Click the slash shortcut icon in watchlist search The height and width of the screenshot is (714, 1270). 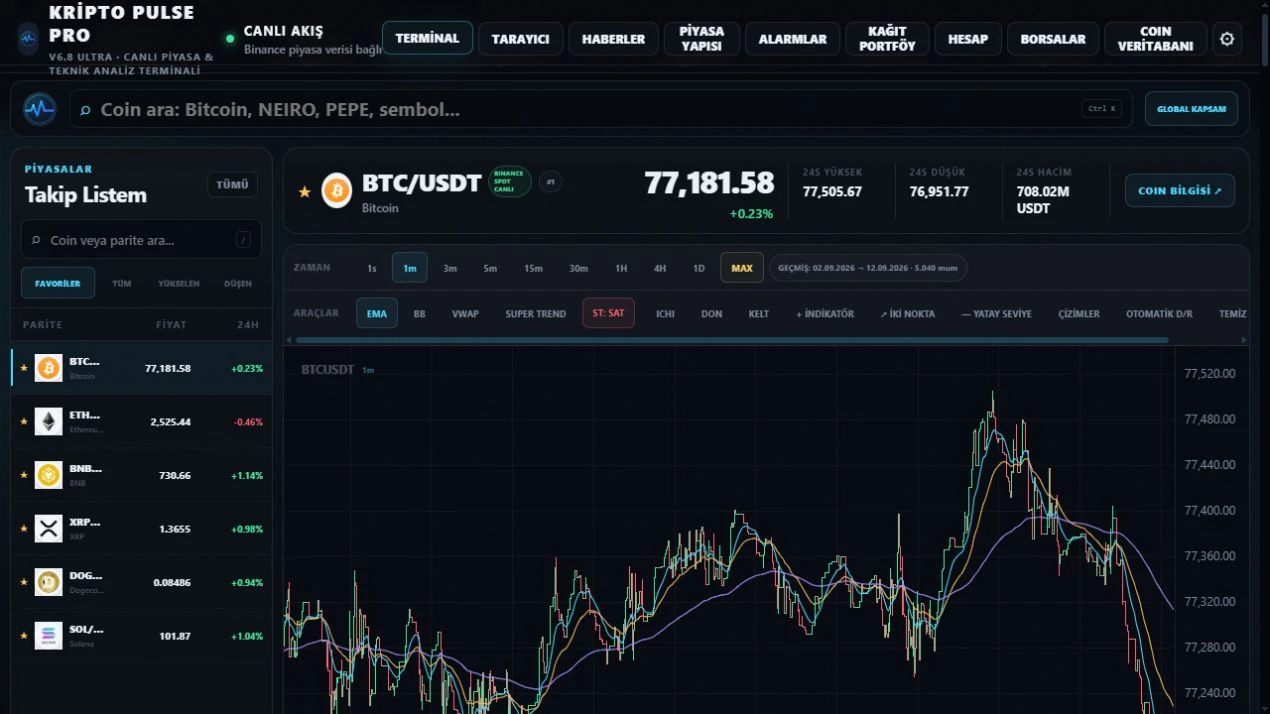(243, 240)
